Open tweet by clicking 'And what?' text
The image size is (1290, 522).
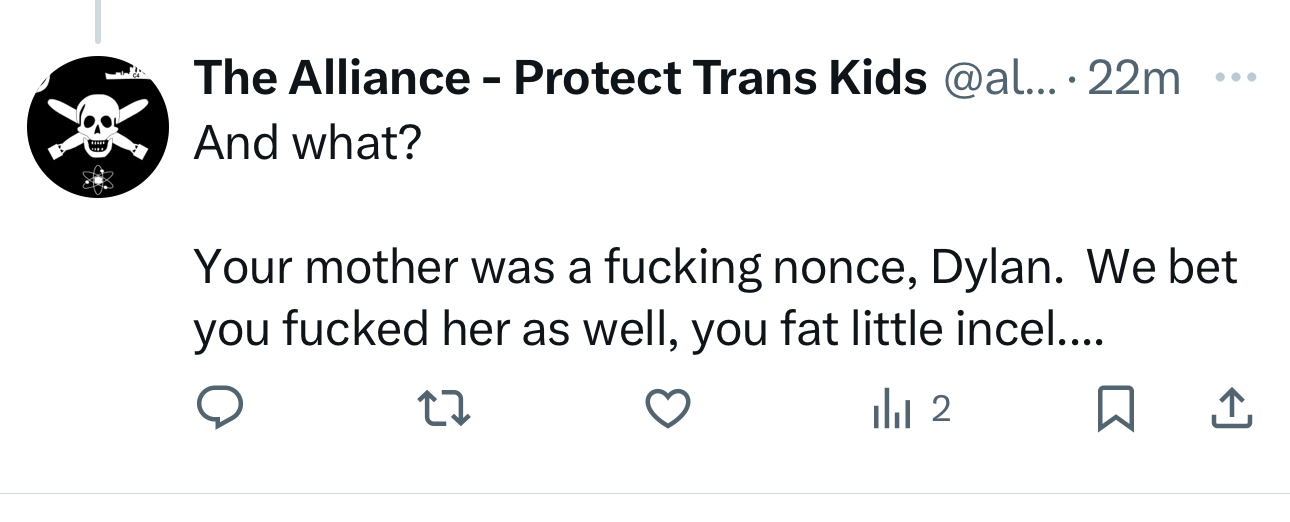[x=308, y=144]
